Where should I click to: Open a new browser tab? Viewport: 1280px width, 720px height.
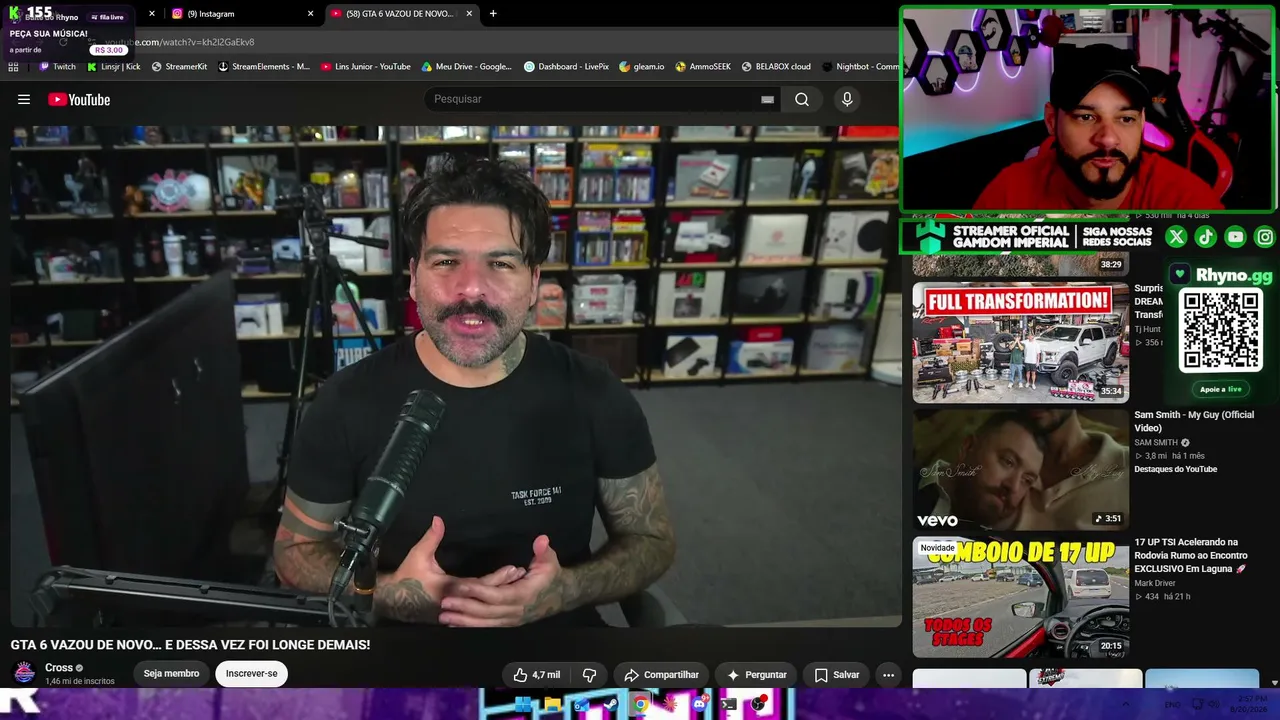pos(493,14)
